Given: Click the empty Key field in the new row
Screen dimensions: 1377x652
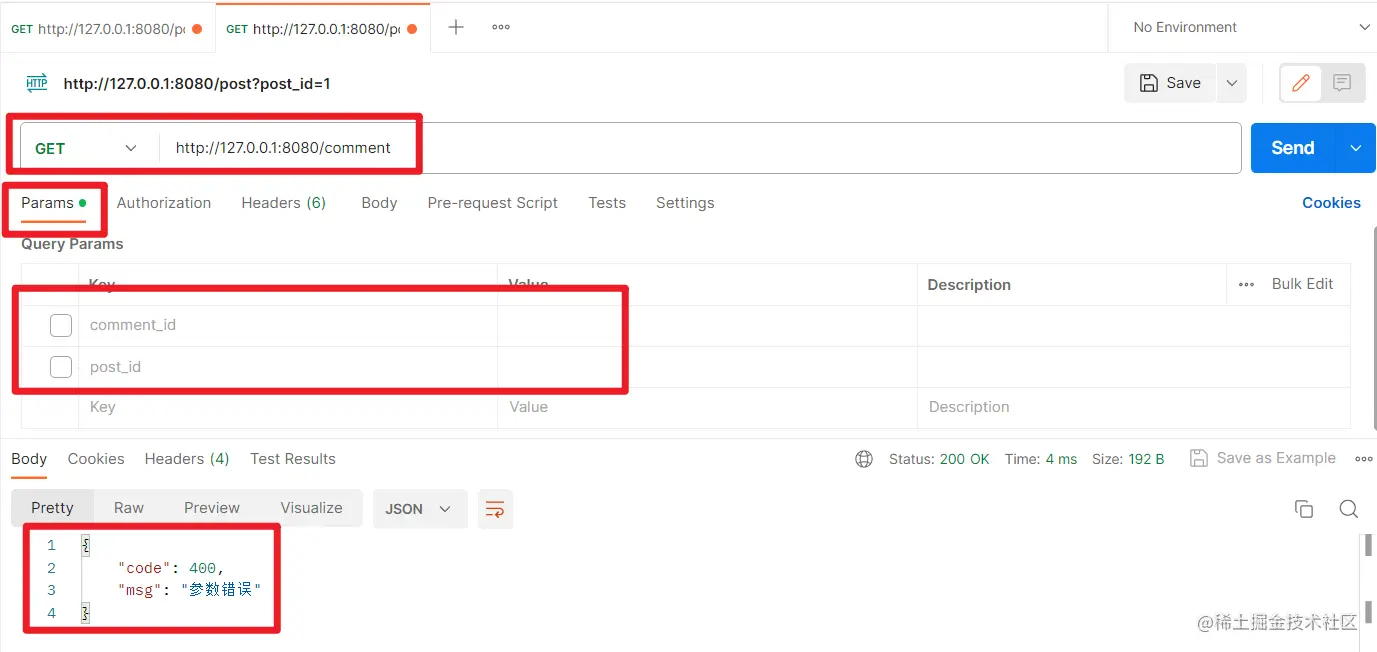Looking at the screenshot, I should pyautogui.click(x=288, y=407).
